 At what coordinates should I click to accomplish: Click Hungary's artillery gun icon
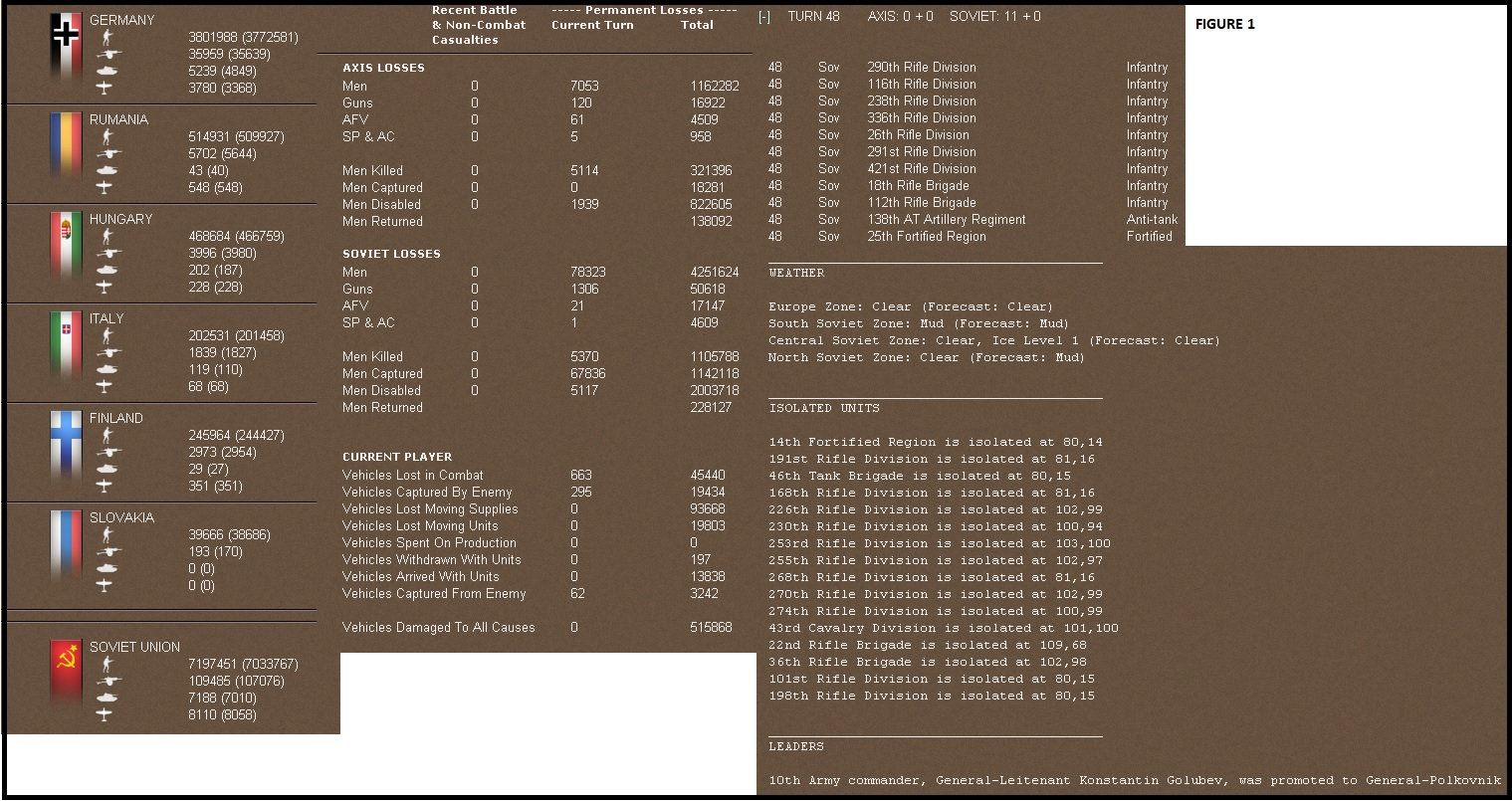[107, 254]
